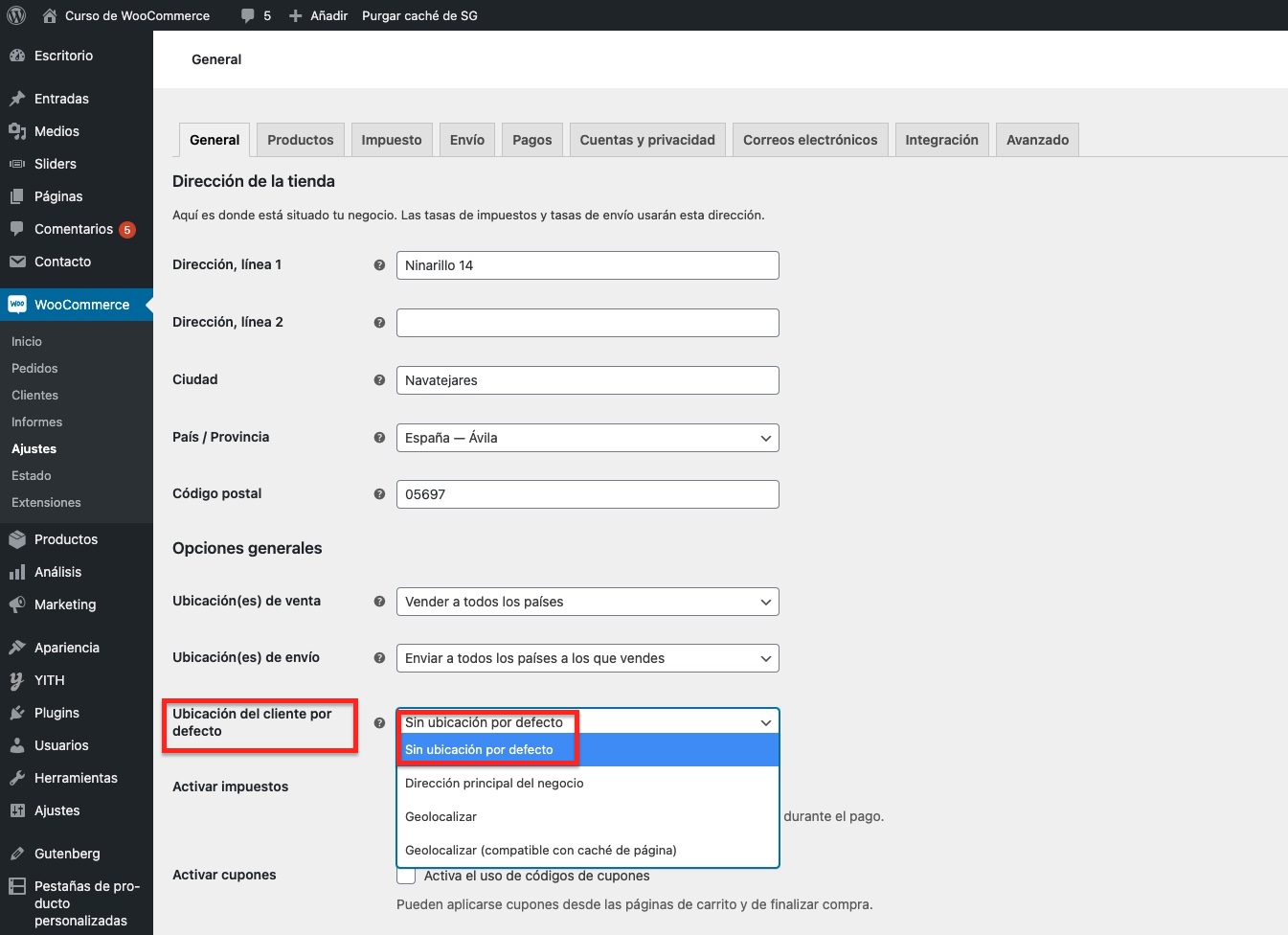
Task: Open the WordPress logo menu
Action: click(16, 15)
